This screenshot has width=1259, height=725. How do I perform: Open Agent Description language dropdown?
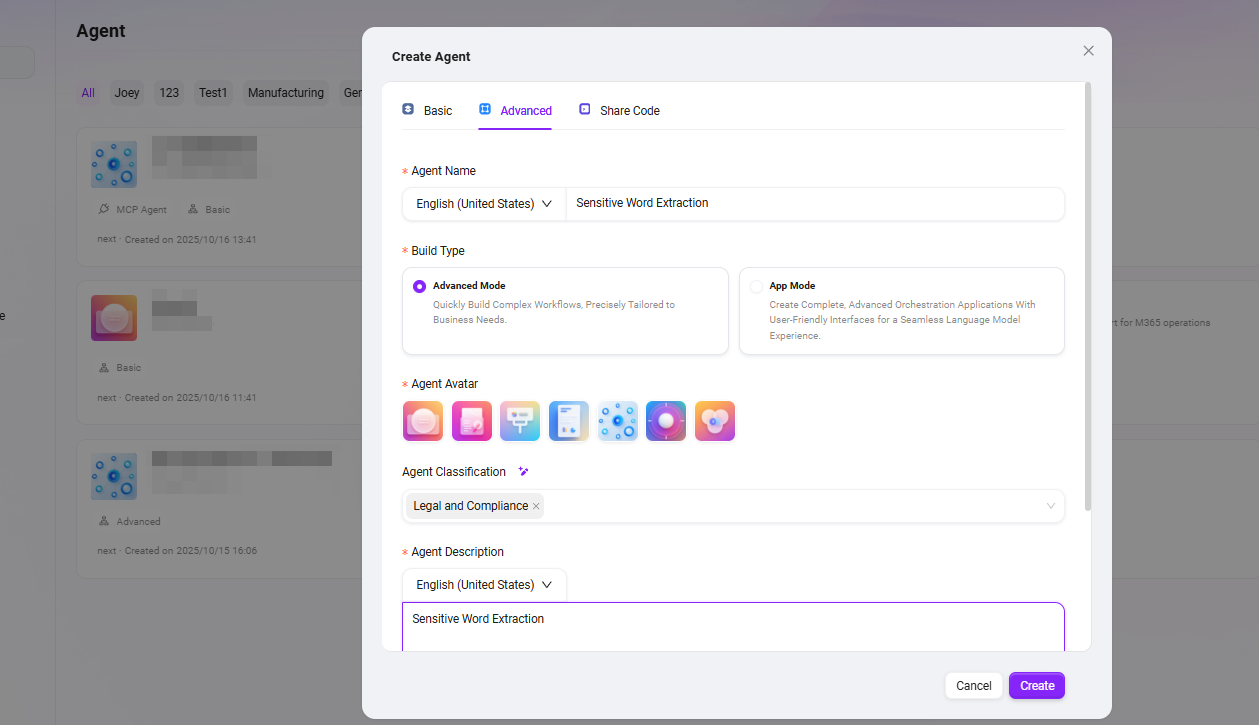(x=484, y=585)
